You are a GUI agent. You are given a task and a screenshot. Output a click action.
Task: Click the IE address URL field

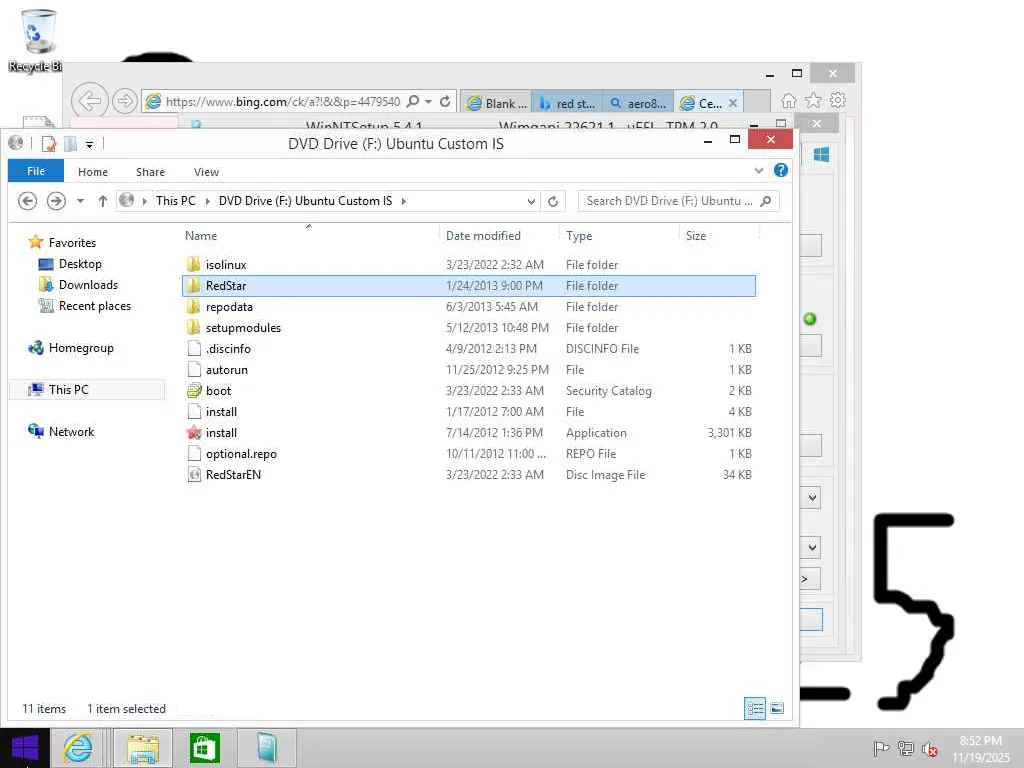click(282, 102)
